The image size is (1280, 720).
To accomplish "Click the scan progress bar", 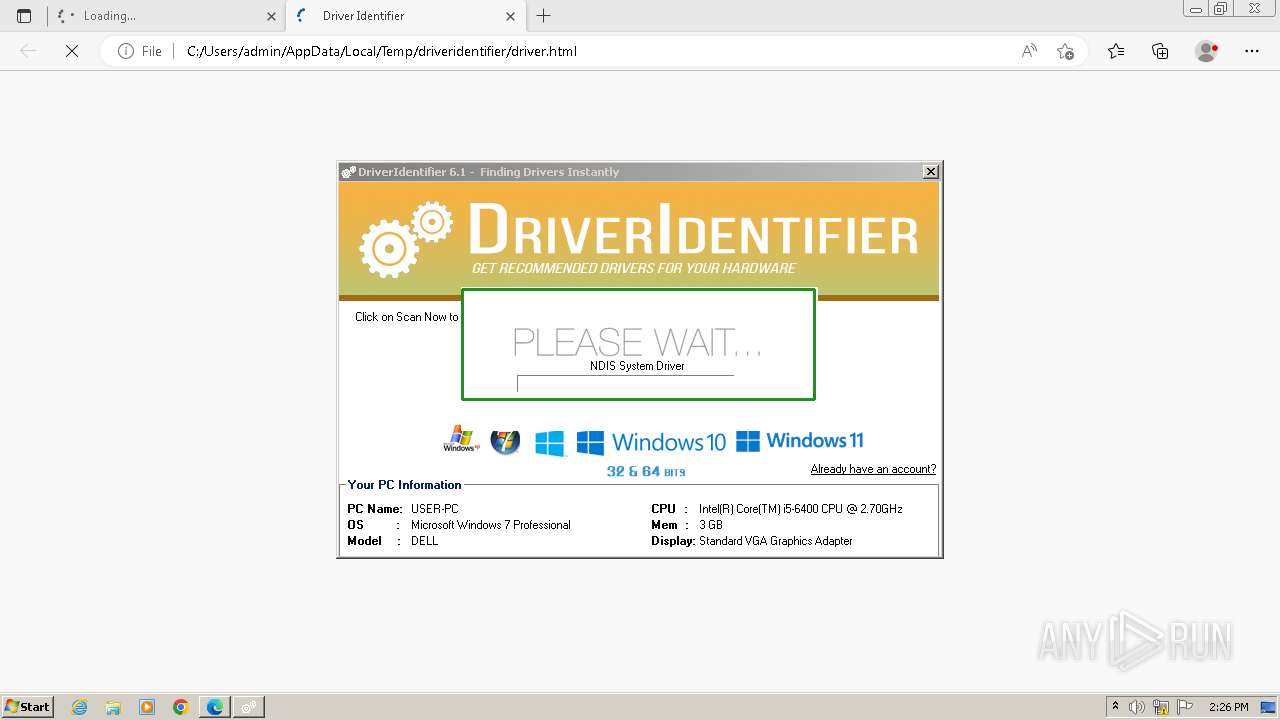I will (x=625, y=384).
